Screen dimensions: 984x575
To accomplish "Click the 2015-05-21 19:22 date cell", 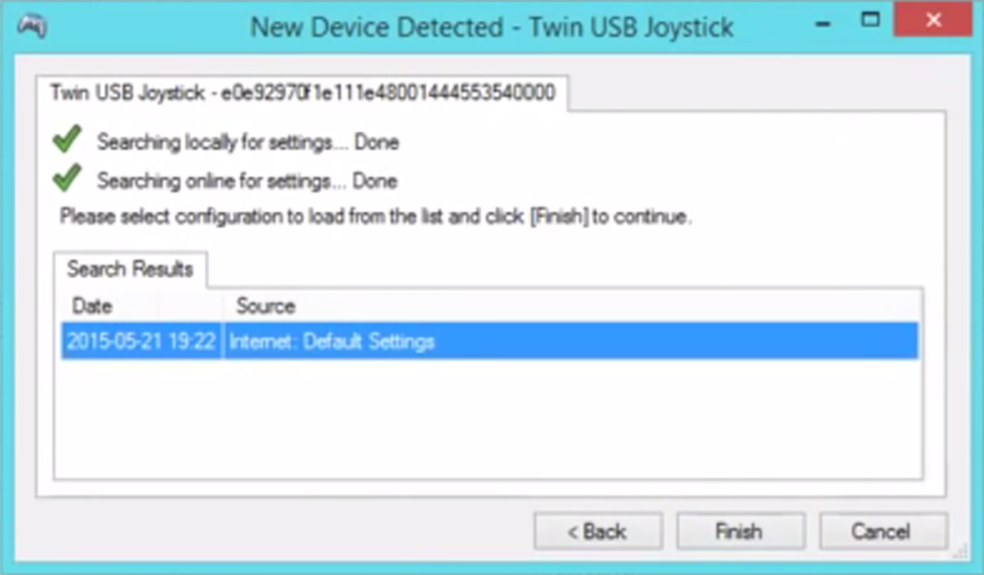I will (141, 342).
